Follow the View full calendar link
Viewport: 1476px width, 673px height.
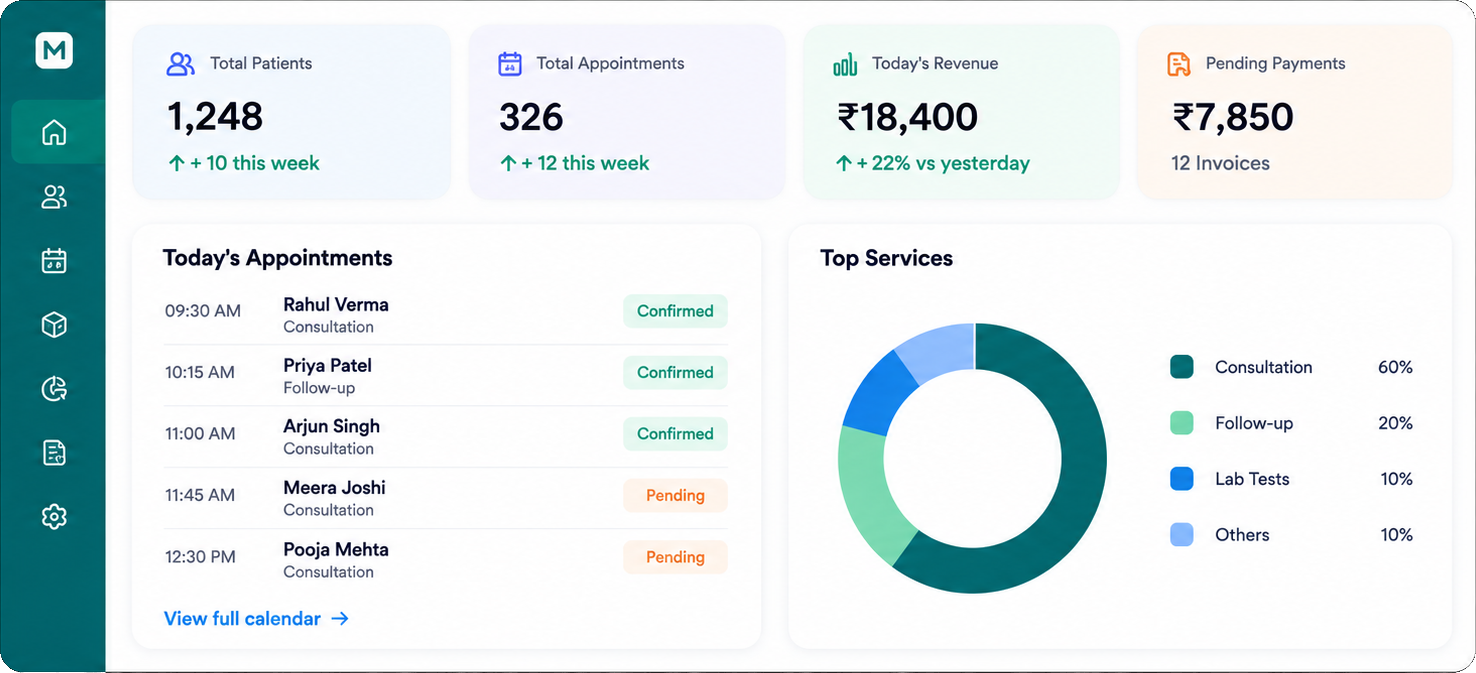point(256,619)
